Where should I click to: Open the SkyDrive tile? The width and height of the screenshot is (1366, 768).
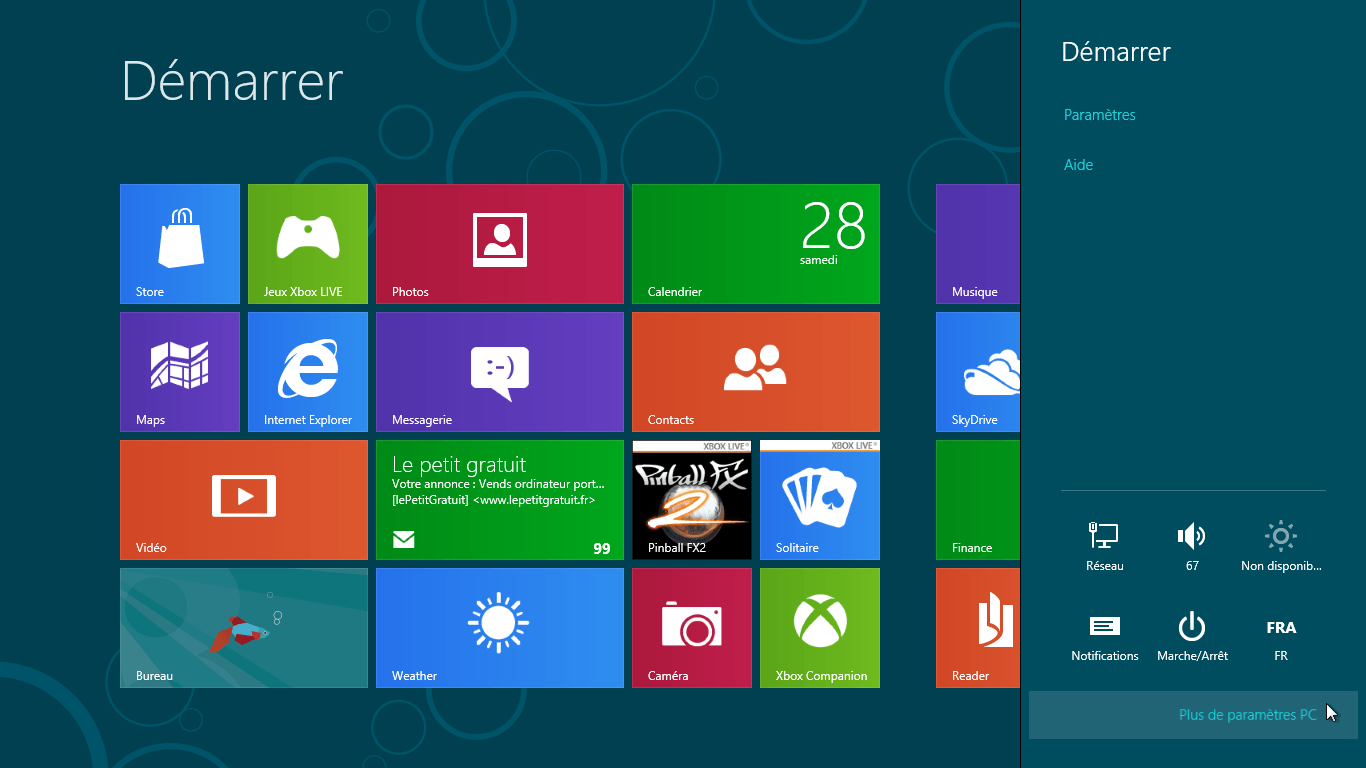pos(978,372)
